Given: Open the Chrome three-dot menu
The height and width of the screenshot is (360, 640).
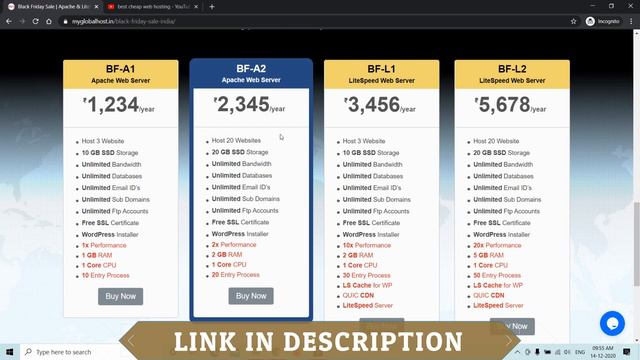Looking at the screenshot, I should (631, 21).
